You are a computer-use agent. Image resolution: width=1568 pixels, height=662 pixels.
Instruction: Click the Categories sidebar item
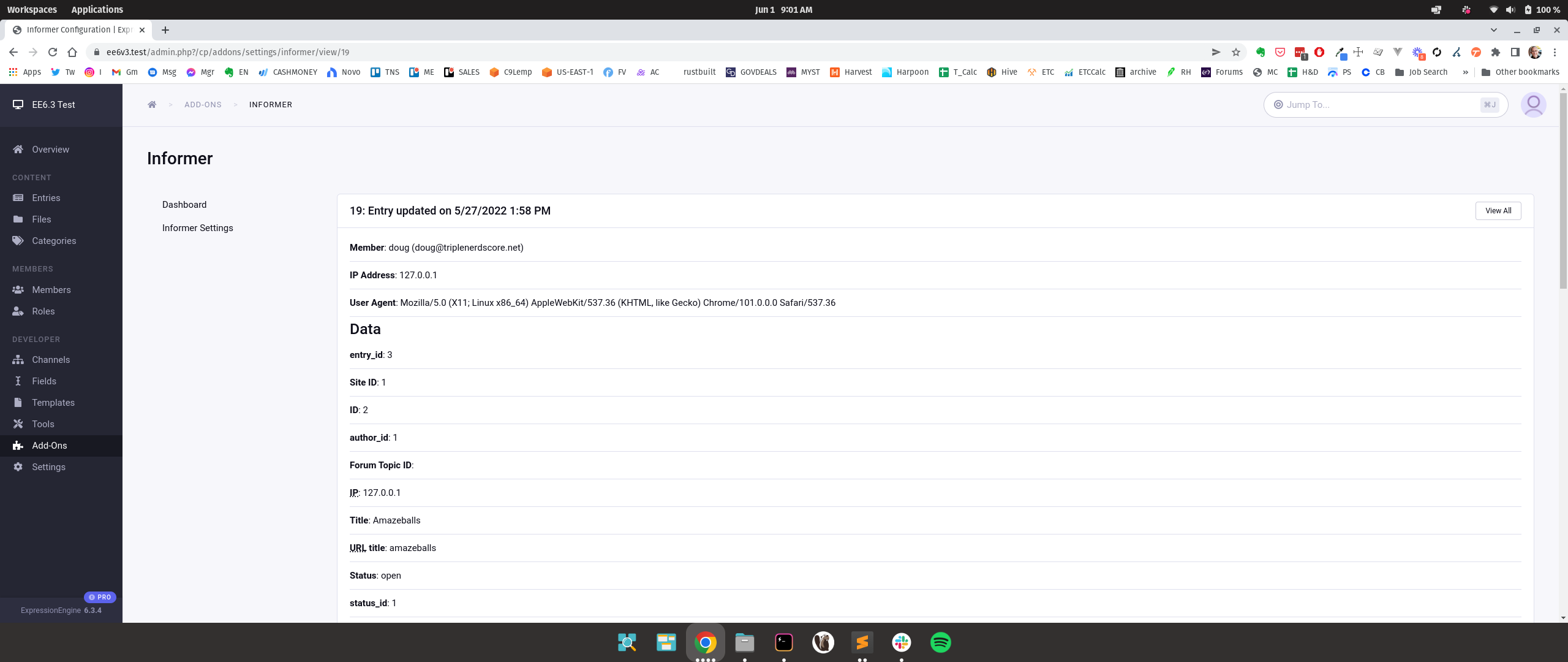tap(54, 240)
